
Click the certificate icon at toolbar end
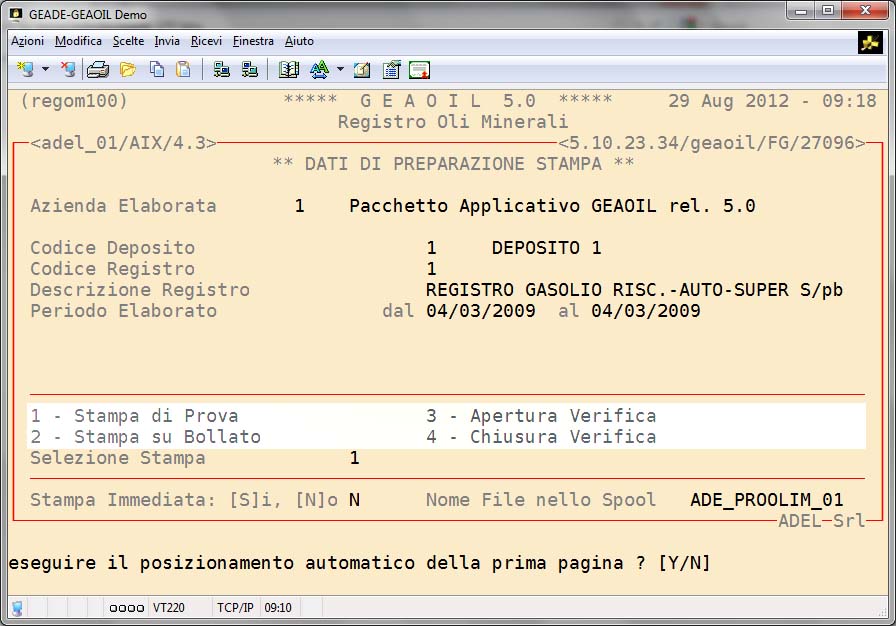[x=419, y=69]
